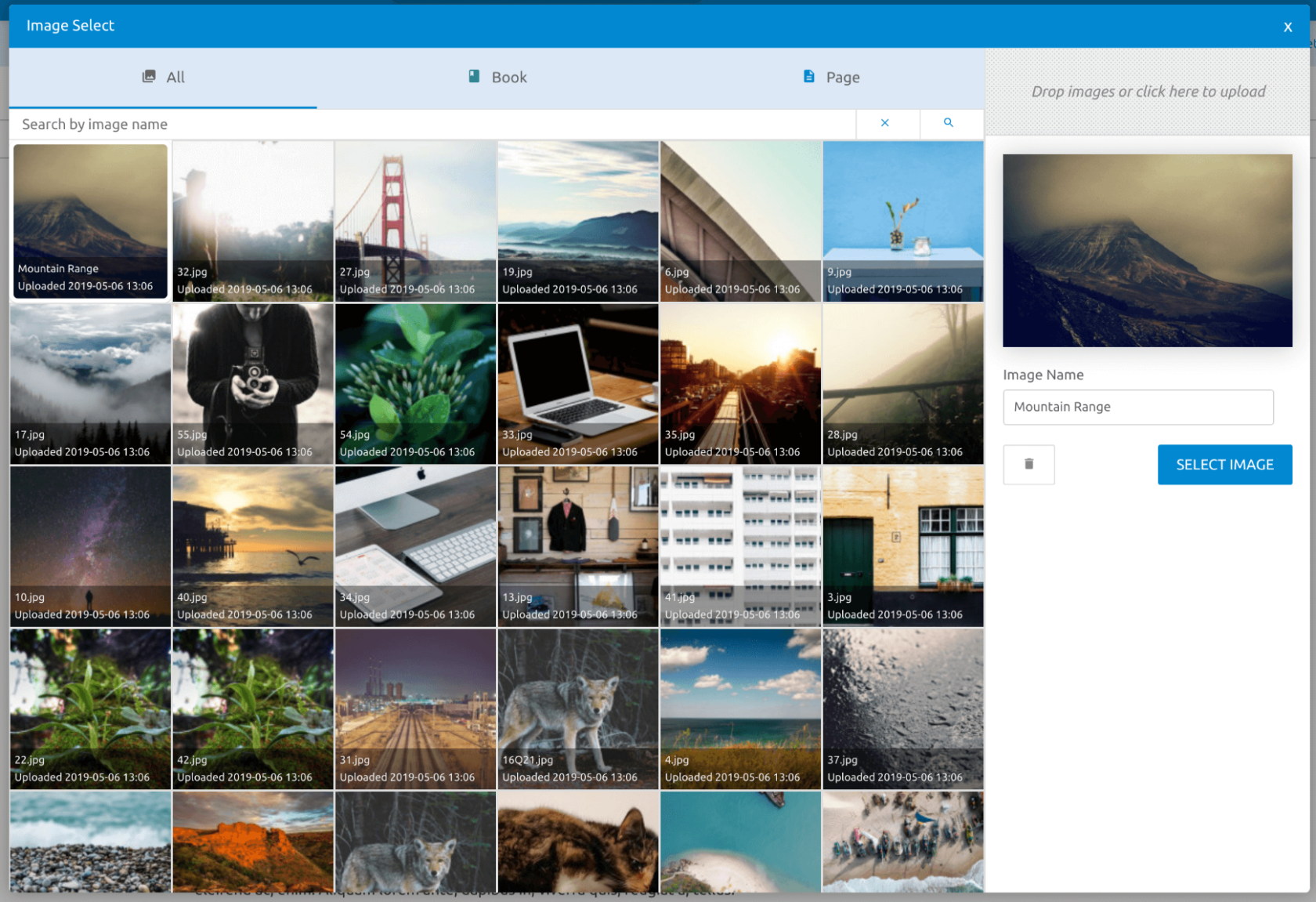The height and width of the screenshot is (902, 1316).
Task: Select the 40.jpg pier thumbnail
Action: (253, 546)
